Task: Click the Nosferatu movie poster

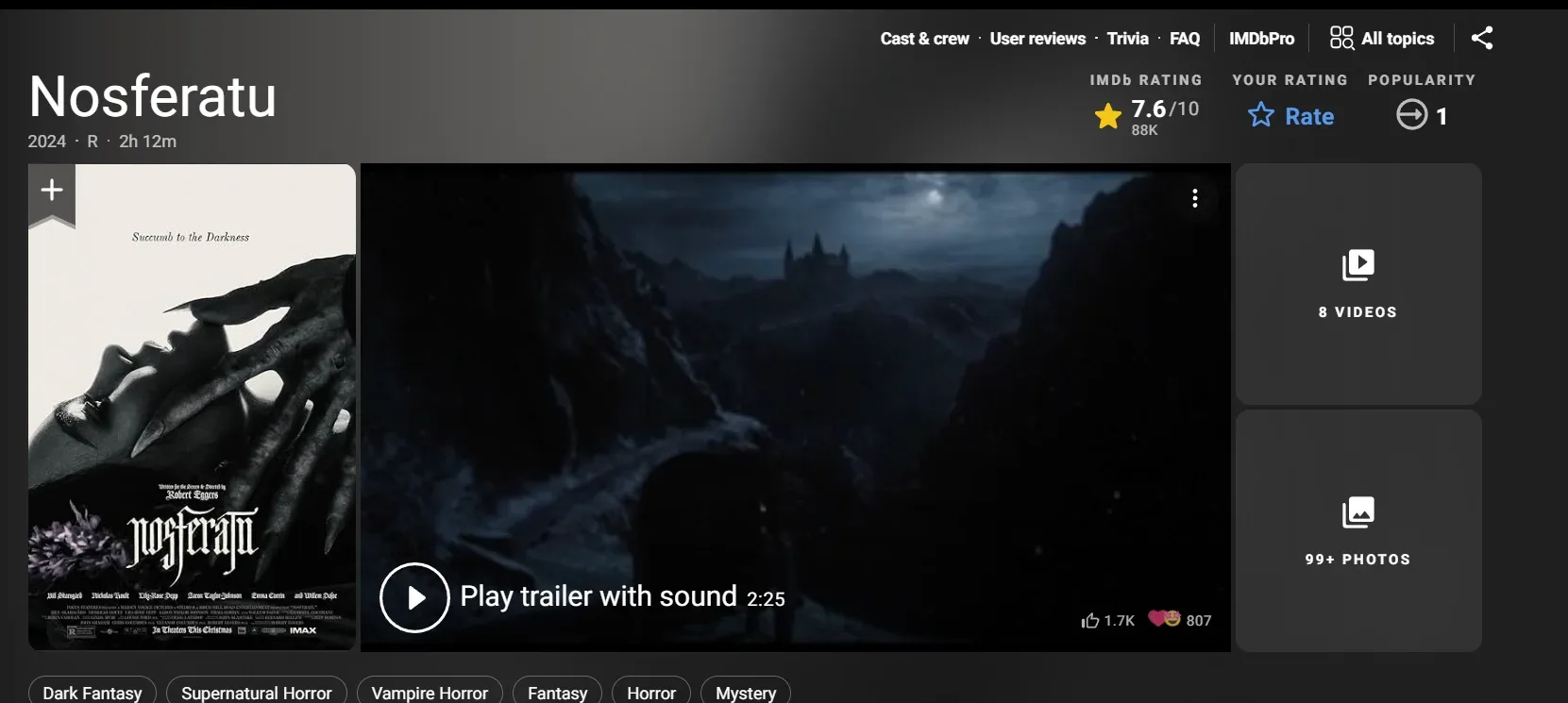Action: point(193,407)
